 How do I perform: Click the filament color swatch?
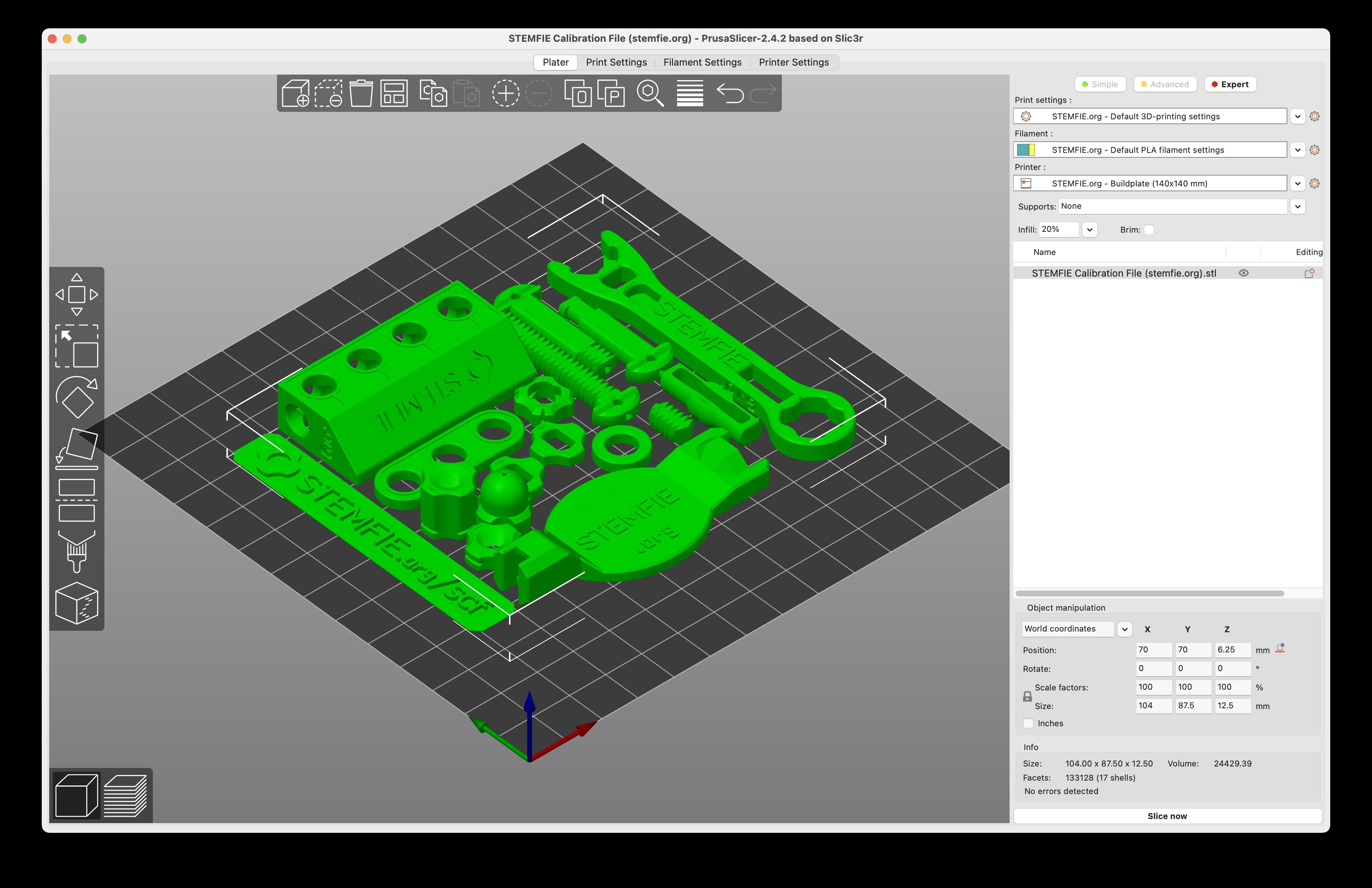[1026, 150]
